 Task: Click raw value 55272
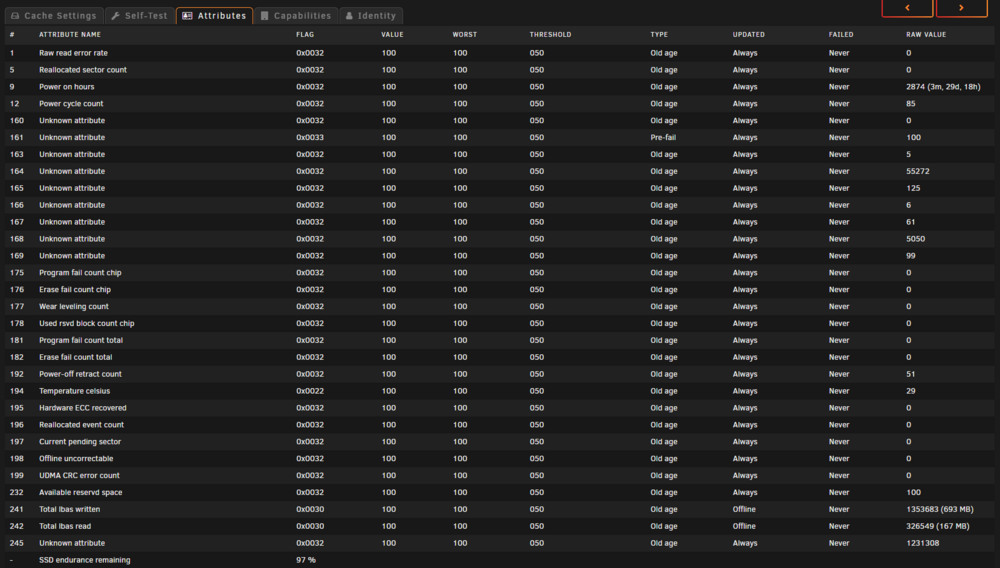pos(918,171)
